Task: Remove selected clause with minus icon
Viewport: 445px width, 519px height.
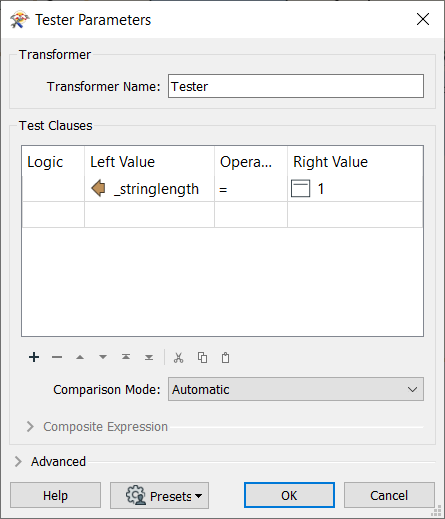Action: click(x=57, y=357)
